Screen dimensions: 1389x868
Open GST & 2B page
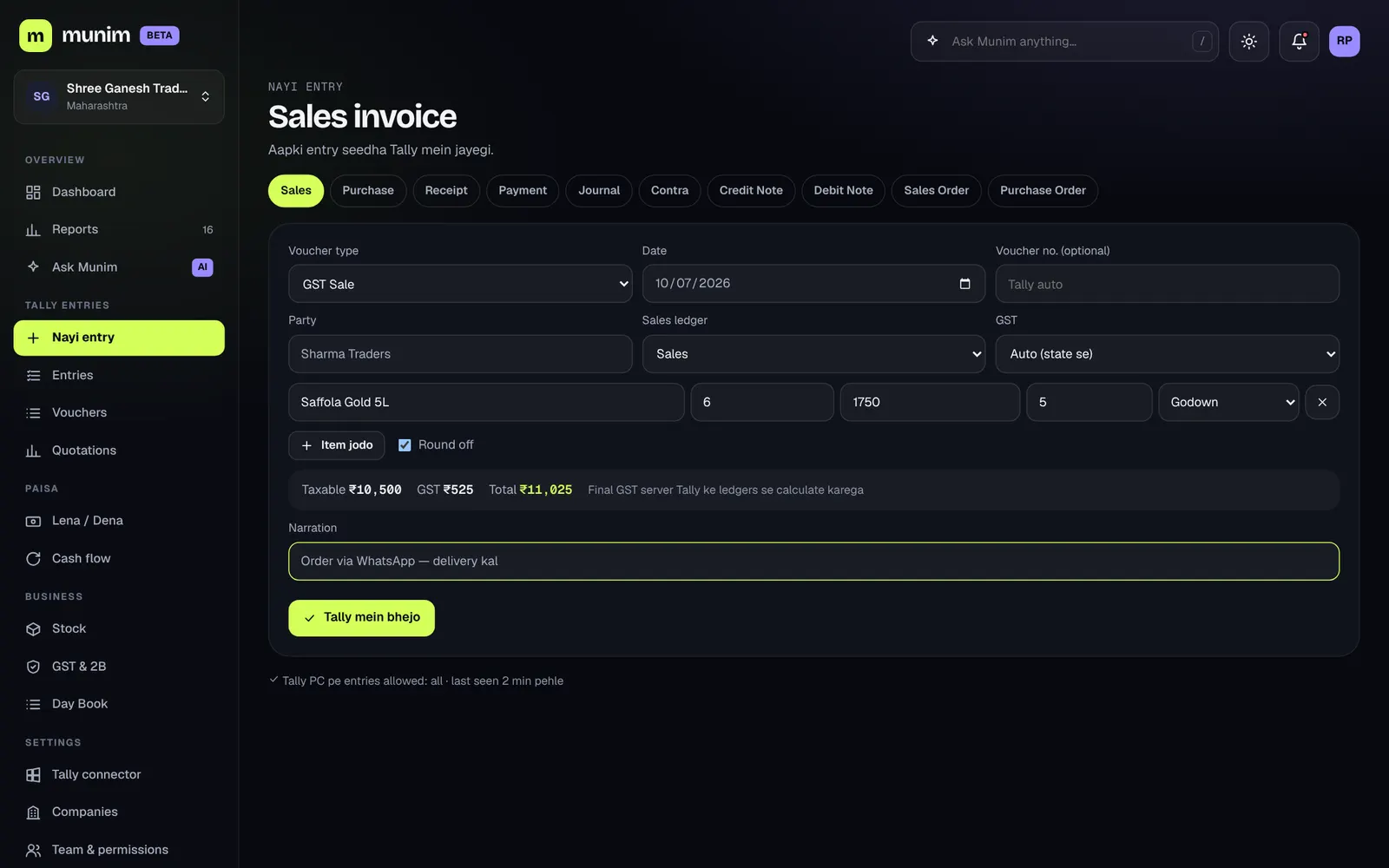click(119, 667)
